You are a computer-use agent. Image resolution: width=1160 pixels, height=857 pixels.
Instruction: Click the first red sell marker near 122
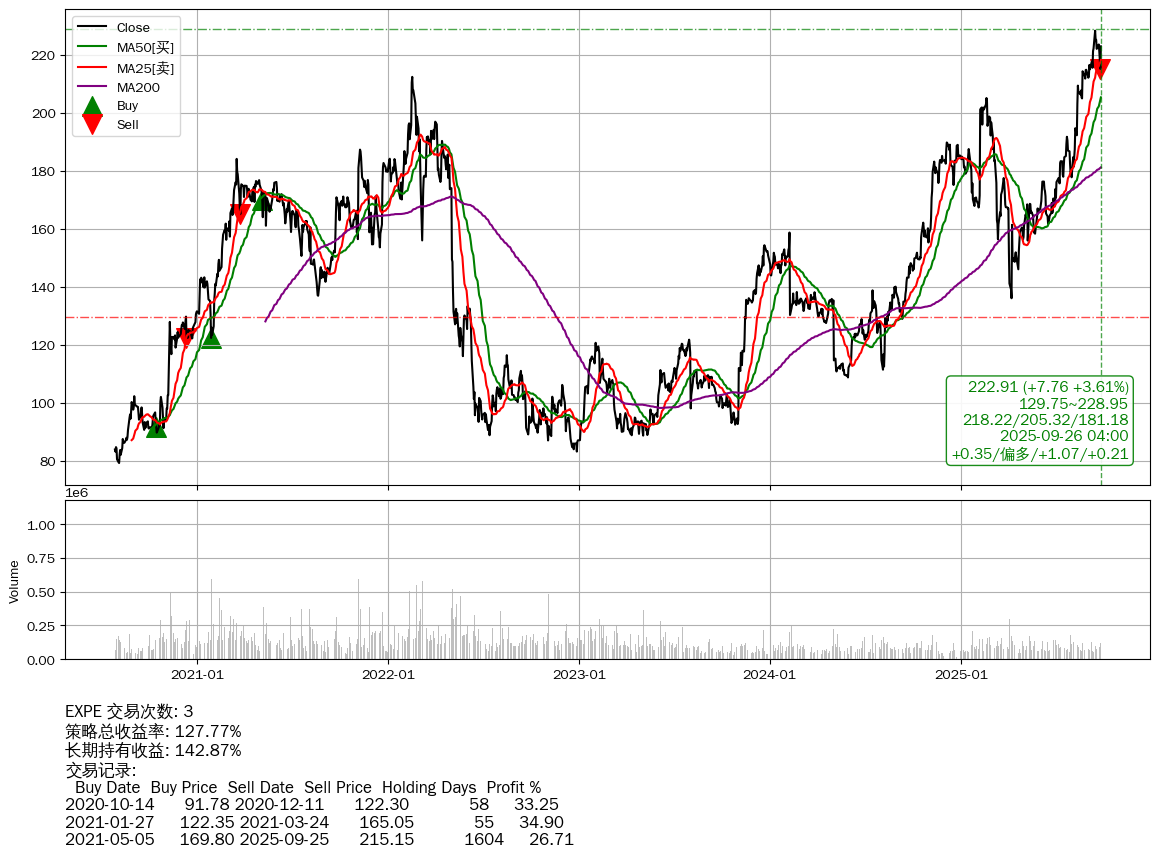pos(186,338)
